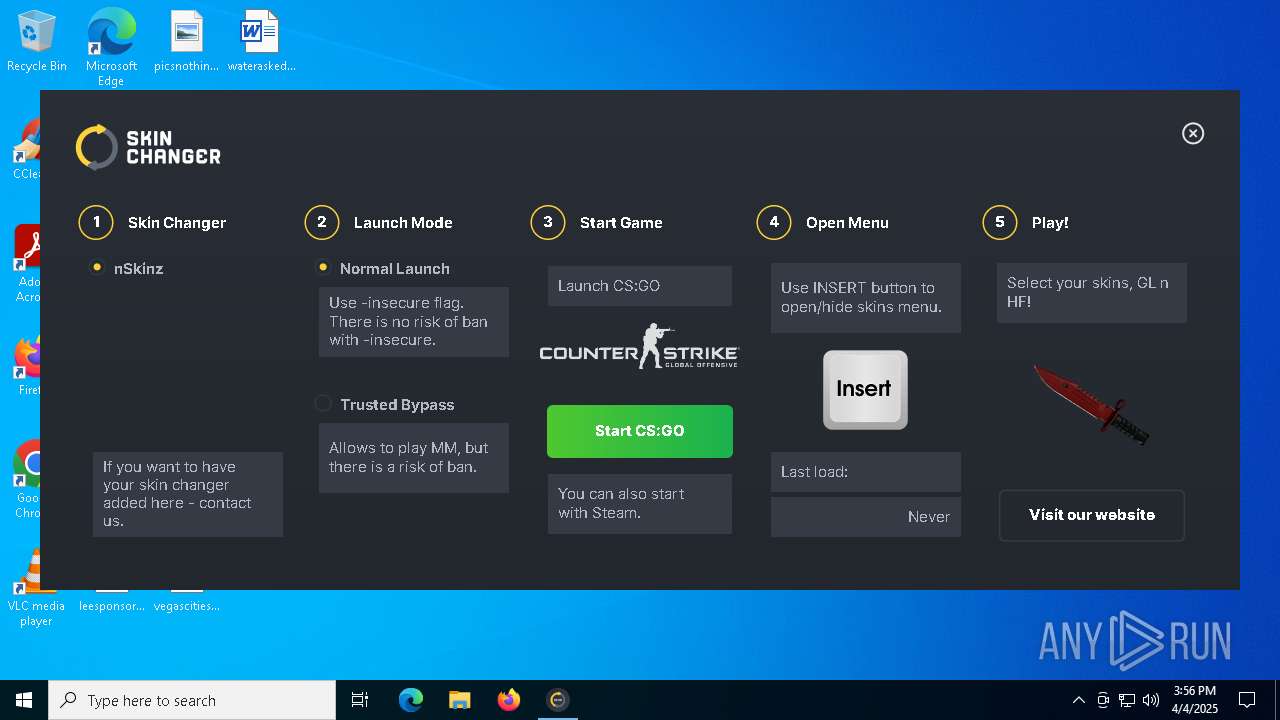Viewport: 1280px width, 720px height.
Task: Click the Skin Changer taskbar app icon
Action: (x=558, y=700)
